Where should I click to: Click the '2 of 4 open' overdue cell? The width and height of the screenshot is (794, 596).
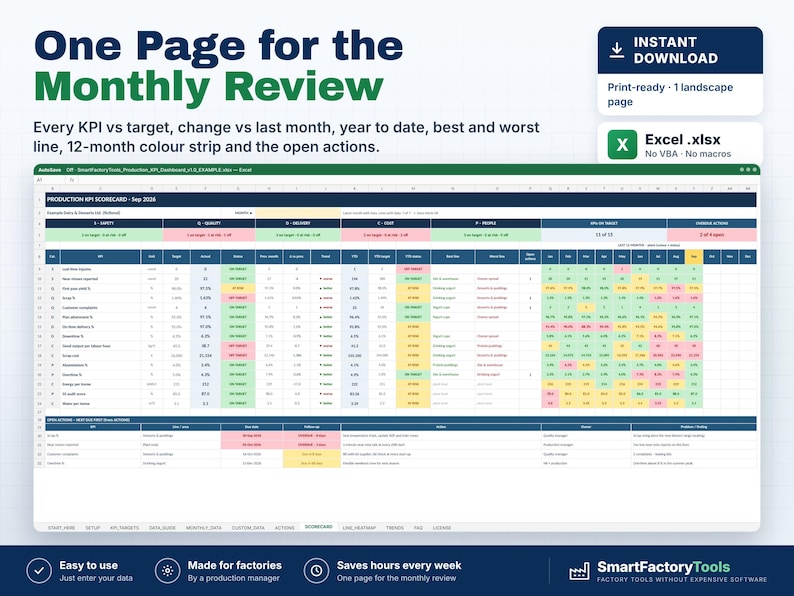(712, 235)
